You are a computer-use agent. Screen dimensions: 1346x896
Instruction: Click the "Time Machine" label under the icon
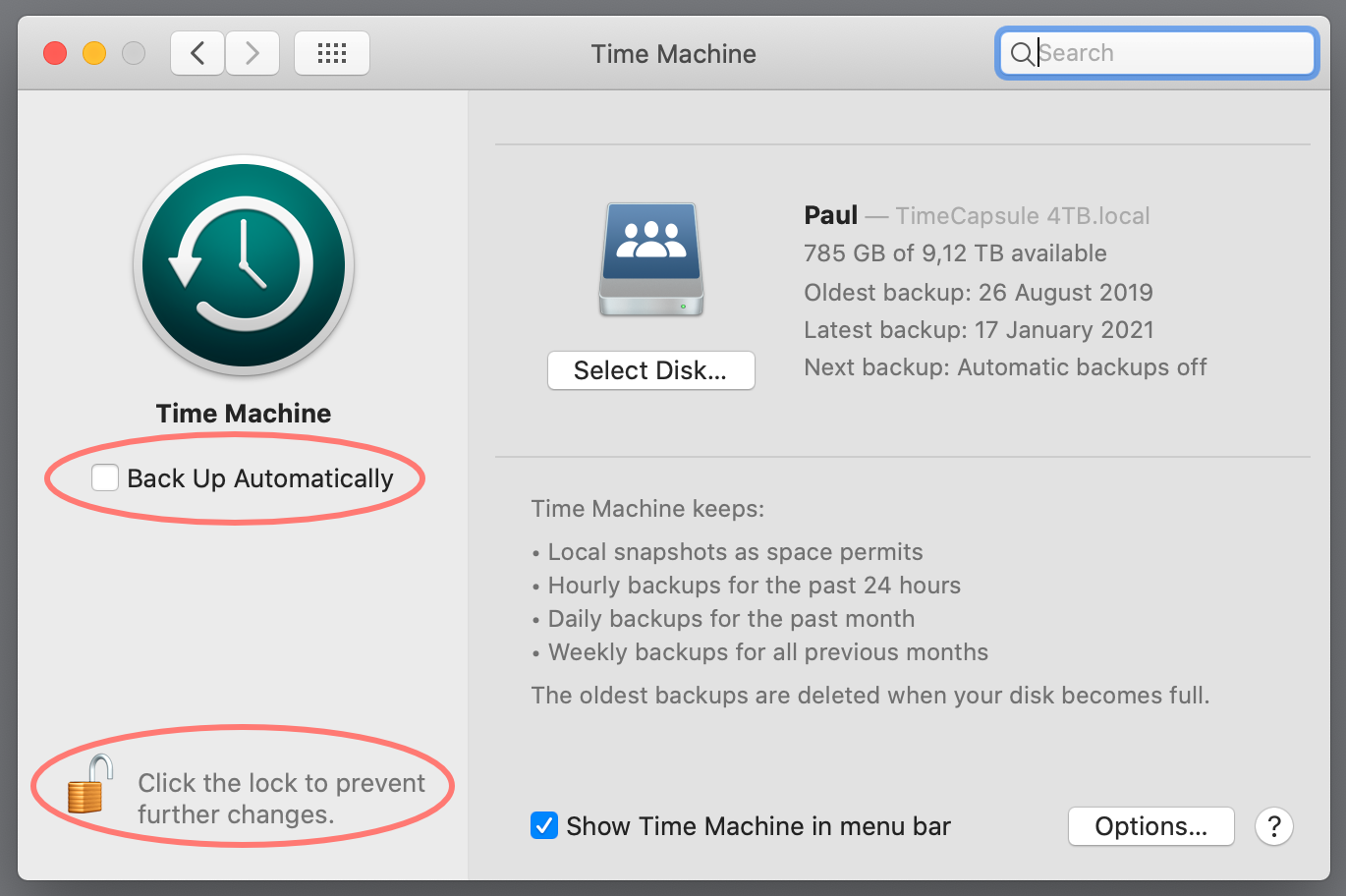coord(244,414)
